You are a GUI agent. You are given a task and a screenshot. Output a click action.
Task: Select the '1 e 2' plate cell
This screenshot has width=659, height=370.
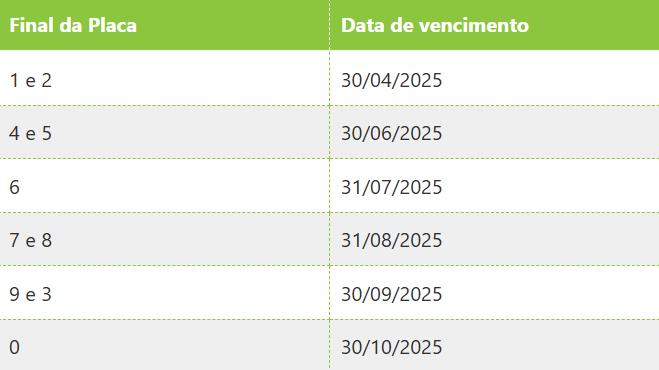point(164,78)
